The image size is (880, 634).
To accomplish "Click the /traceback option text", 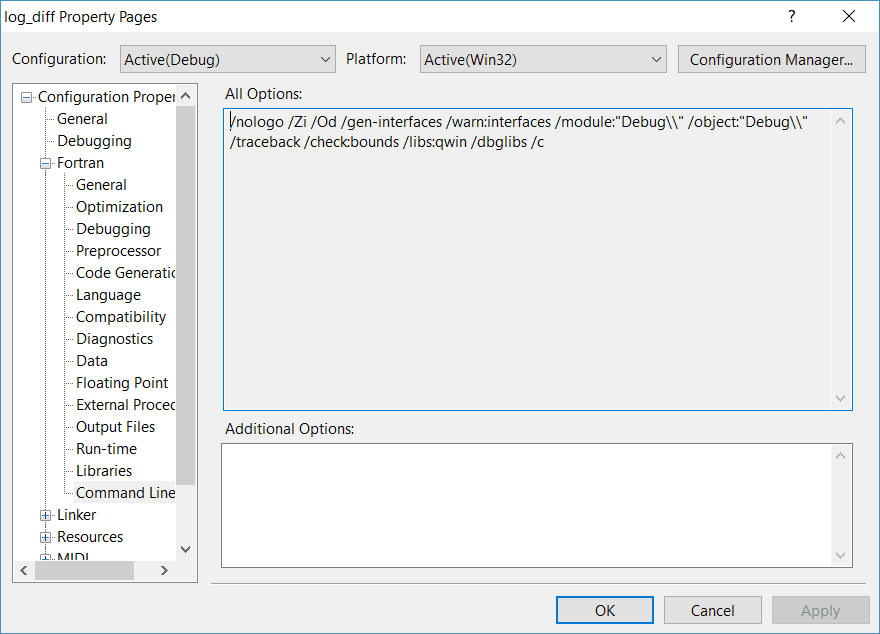I will coord(265,142).
